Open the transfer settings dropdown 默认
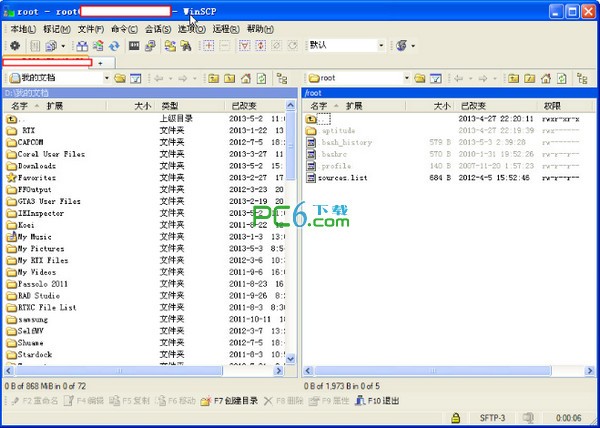The height and width of the screenshot is (428, 600). (381, 46)
